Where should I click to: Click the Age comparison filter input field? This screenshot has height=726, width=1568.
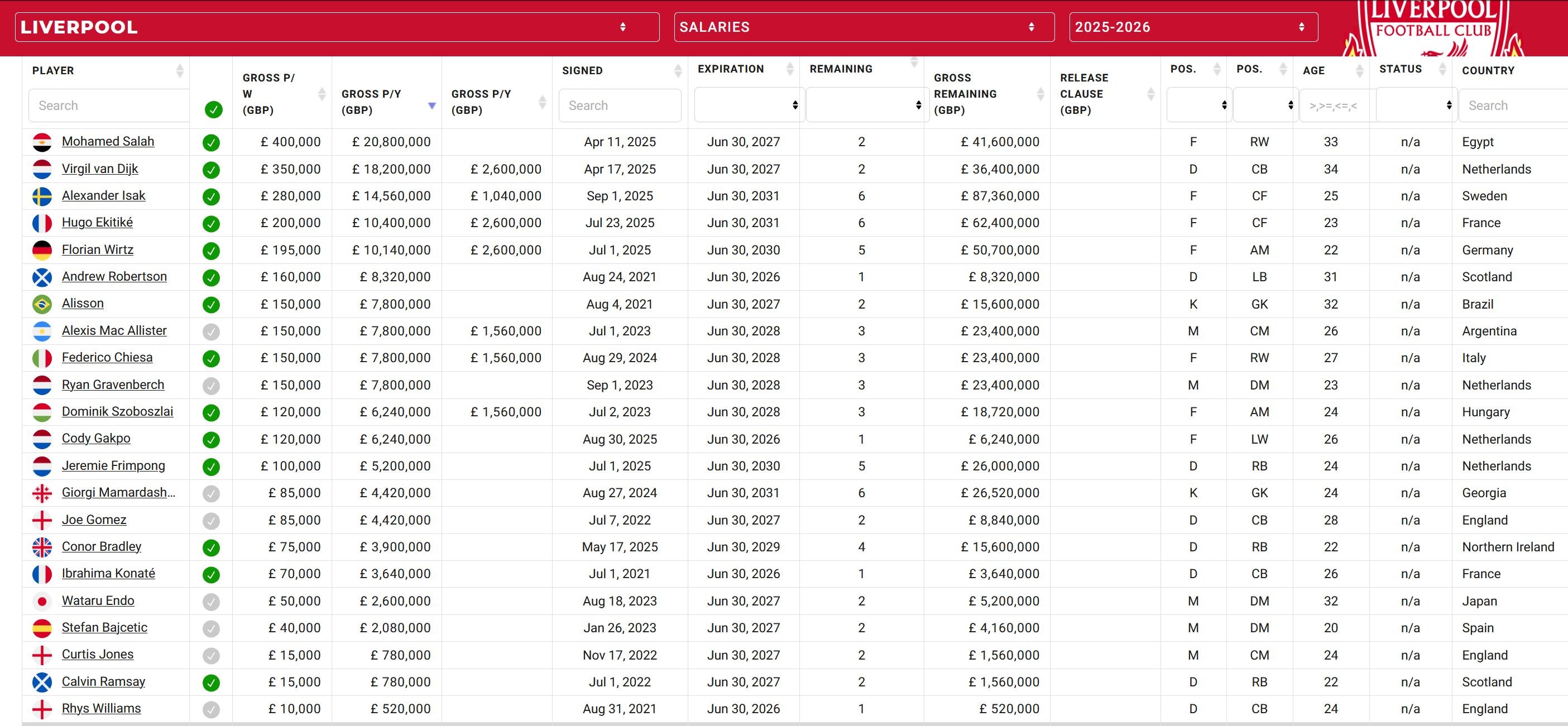(x=1333, y=105)
